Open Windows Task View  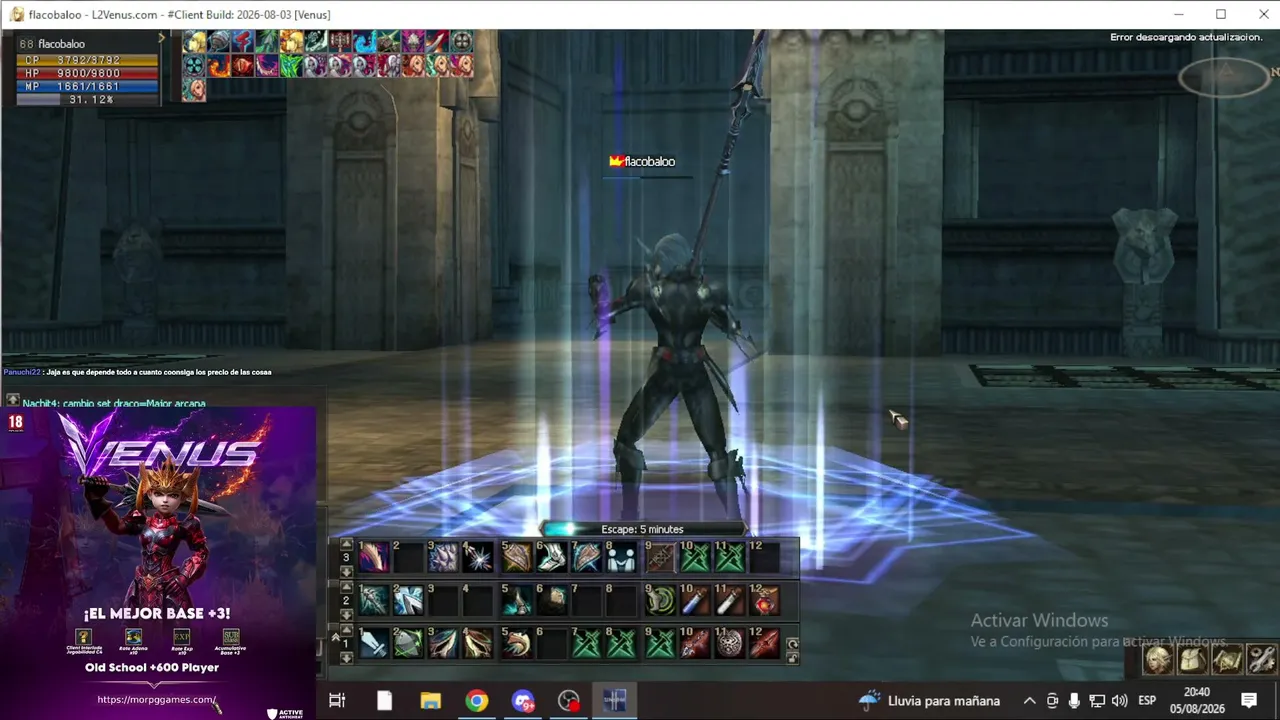(337, 700)
